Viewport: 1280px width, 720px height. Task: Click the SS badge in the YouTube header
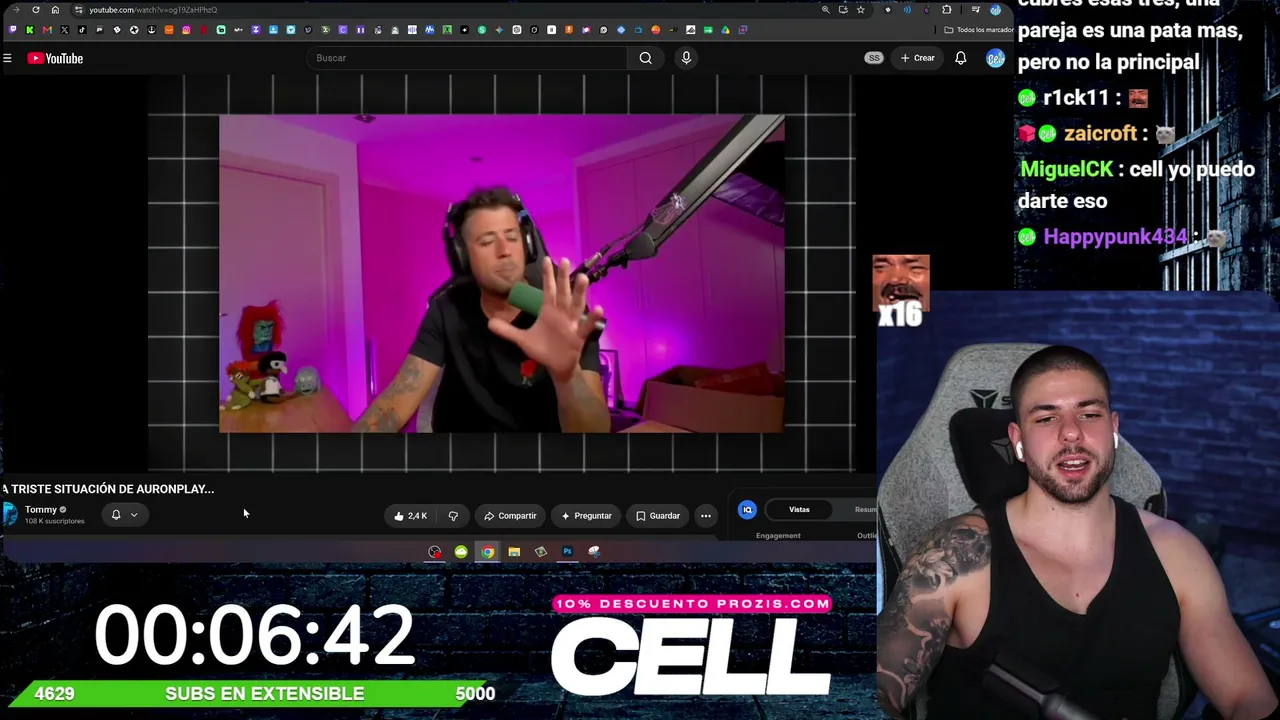pos(874,58)
